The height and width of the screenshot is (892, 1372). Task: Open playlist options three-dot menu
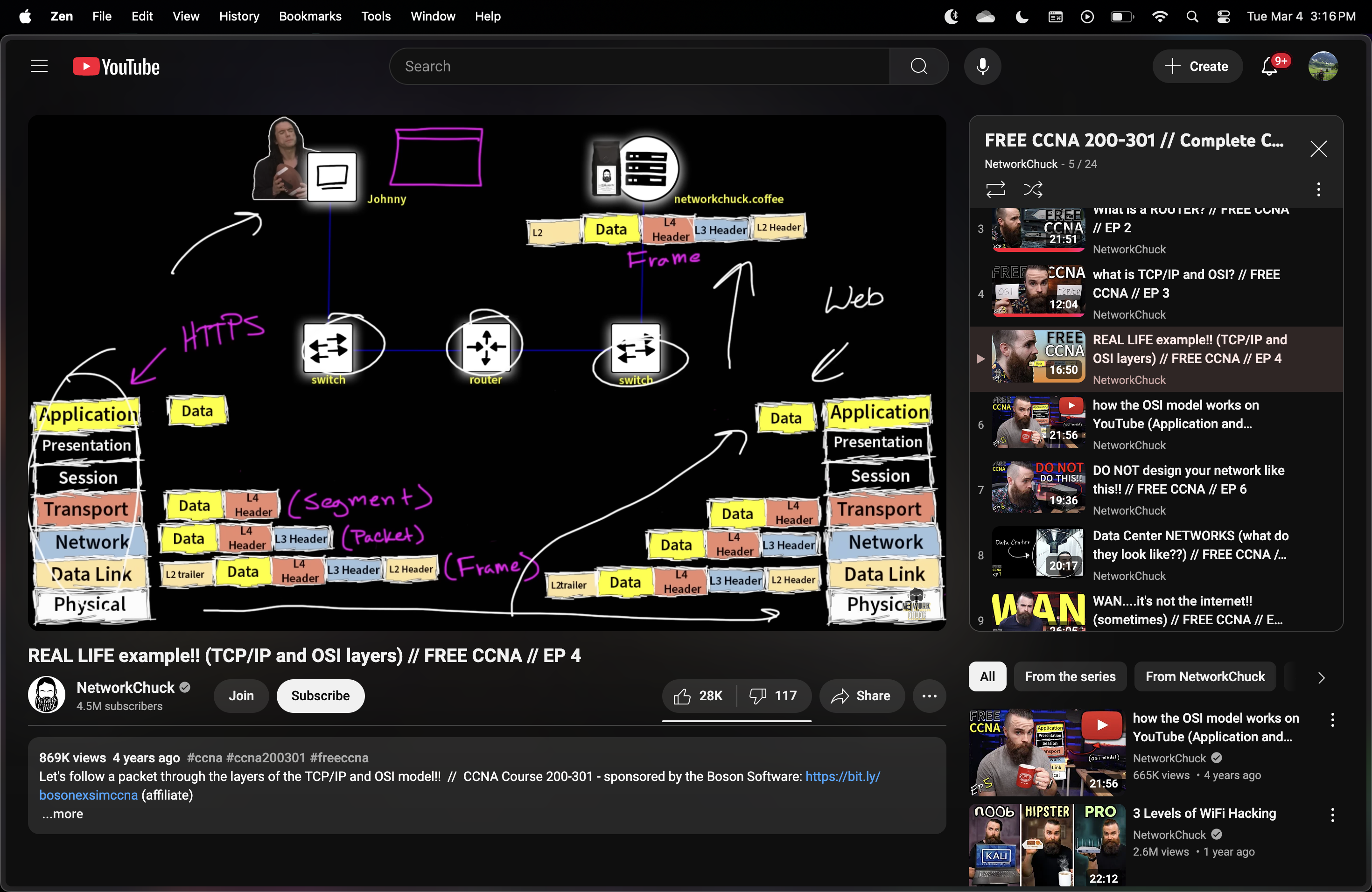point(1318,189)
